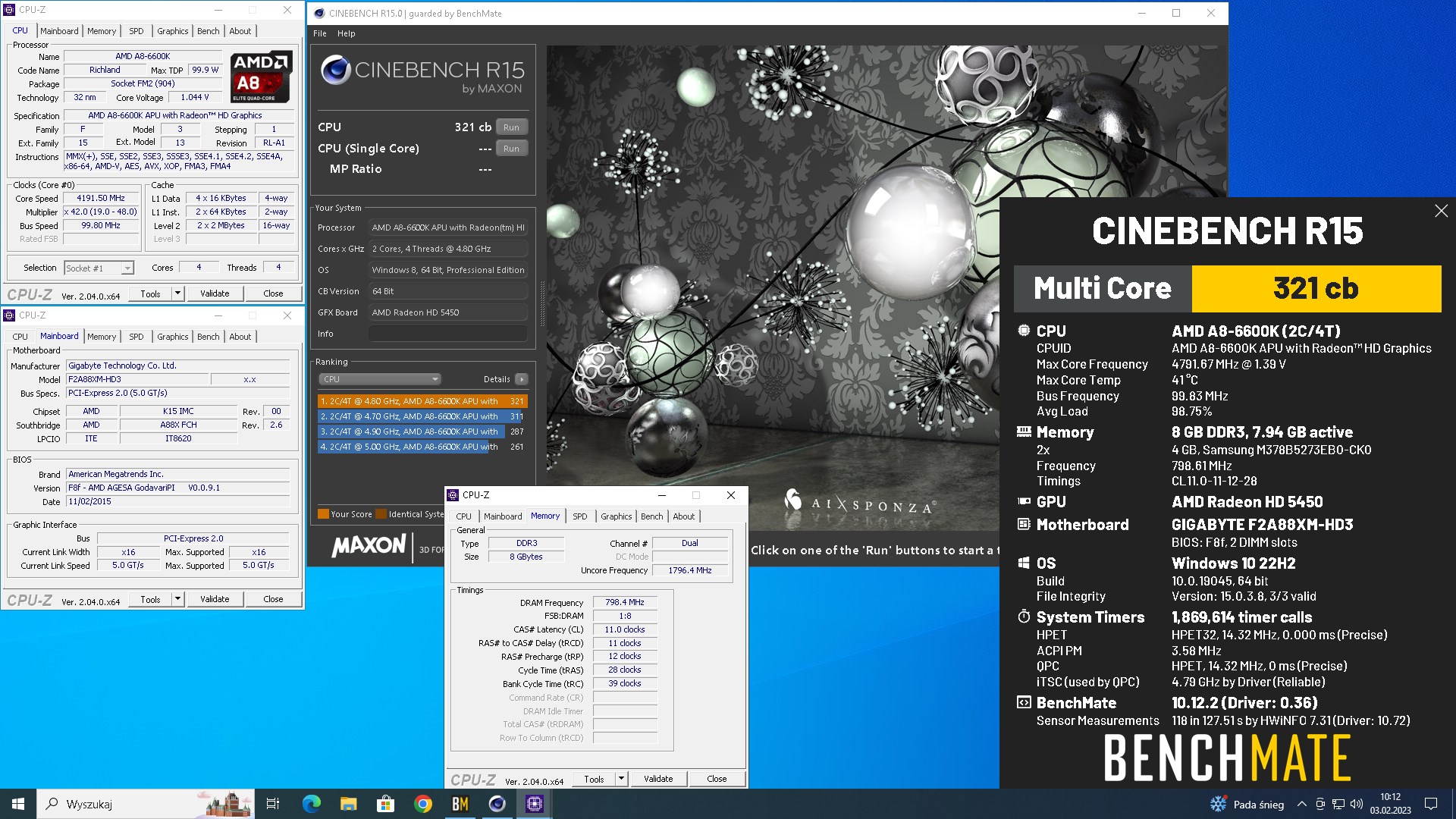
Task: Open Task View from the taskbar
Action: (273, 804)
